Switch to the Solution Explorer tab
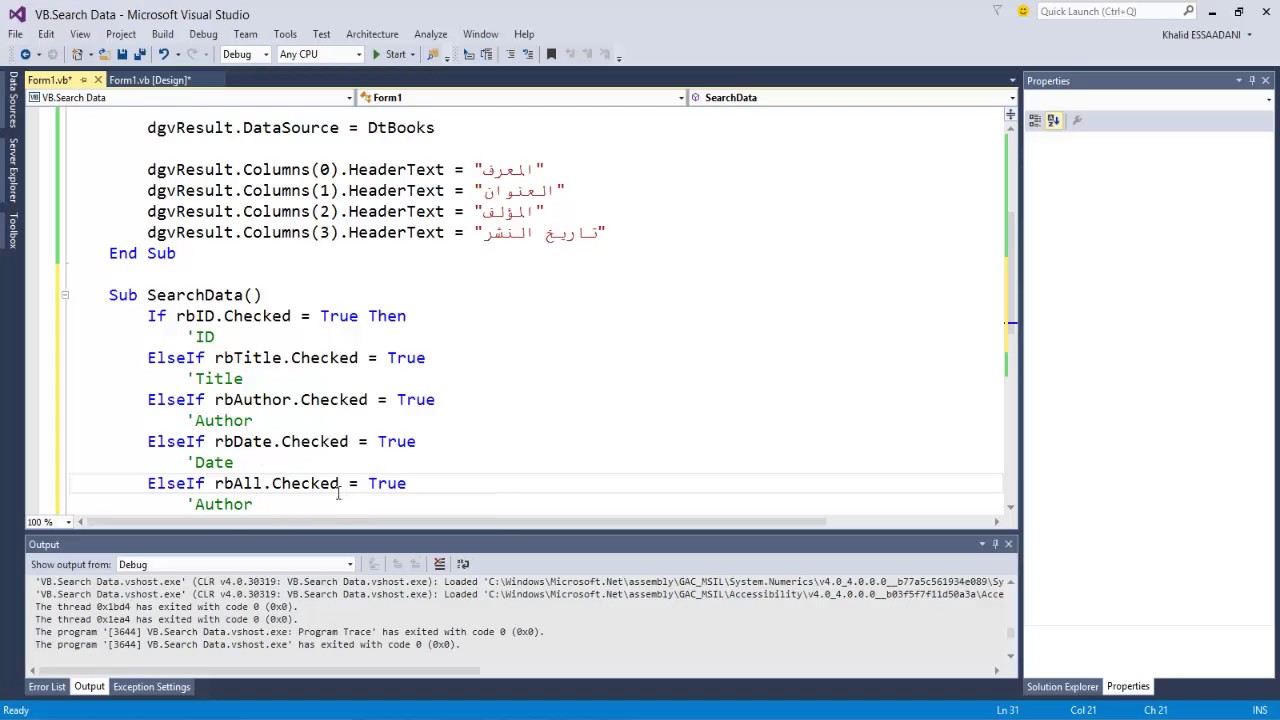 point(1062,687)
